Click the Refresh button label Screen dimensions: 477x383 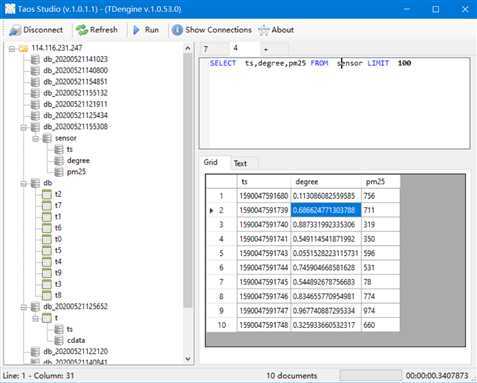(104, 30)
